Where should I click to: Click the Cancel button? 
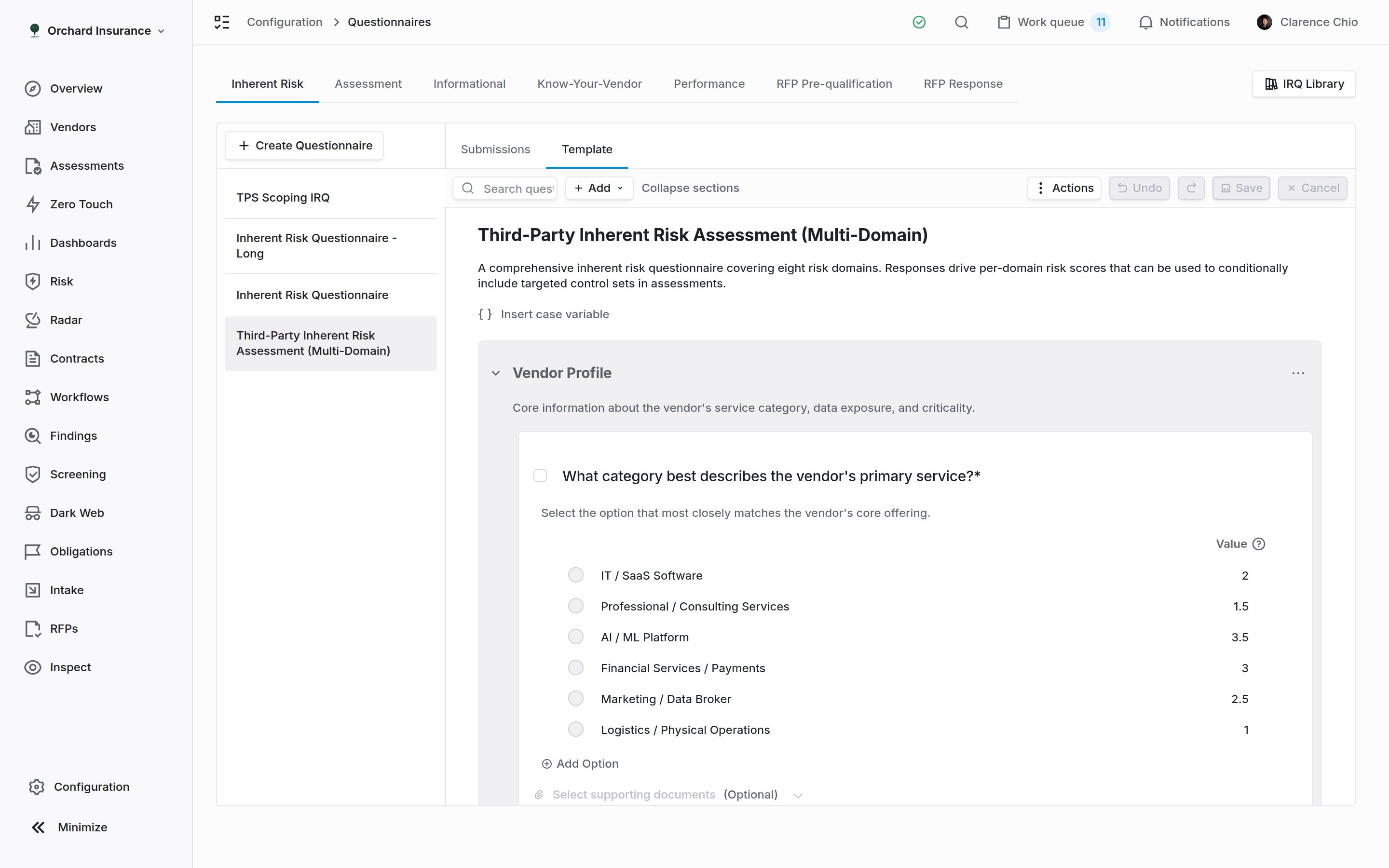[1312, 188]
